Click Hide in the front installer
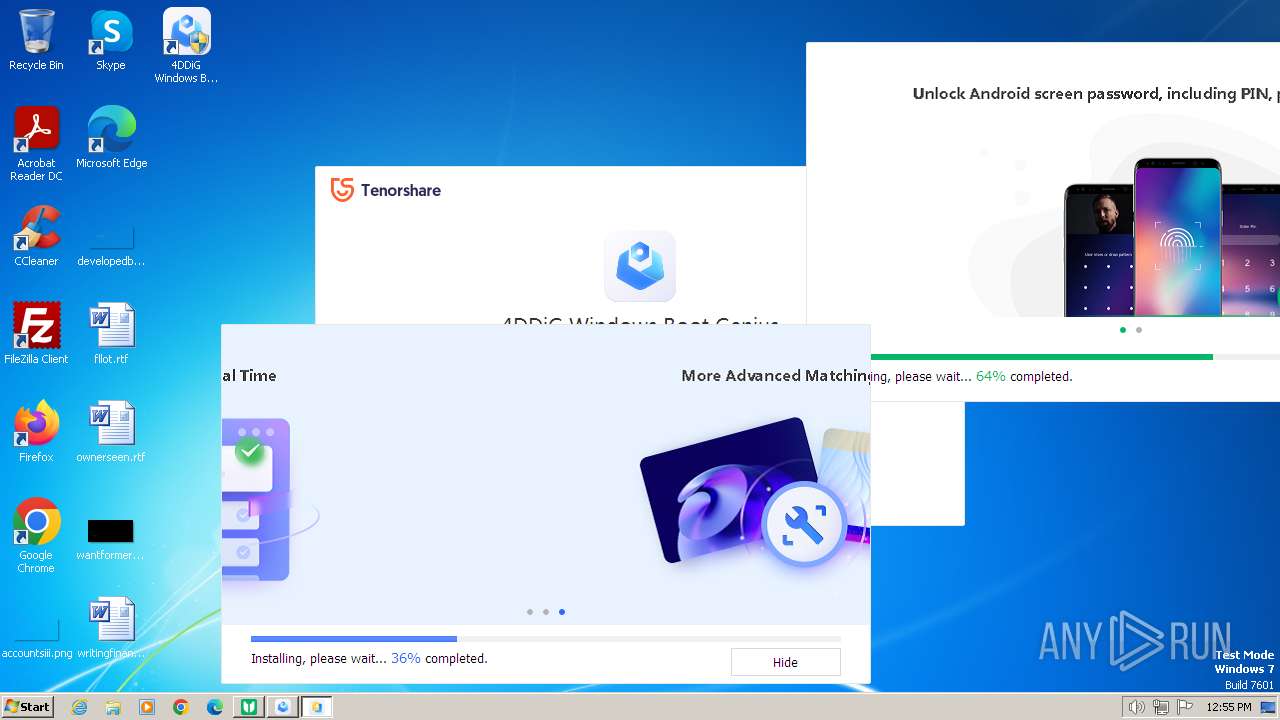 coord(785,662)
